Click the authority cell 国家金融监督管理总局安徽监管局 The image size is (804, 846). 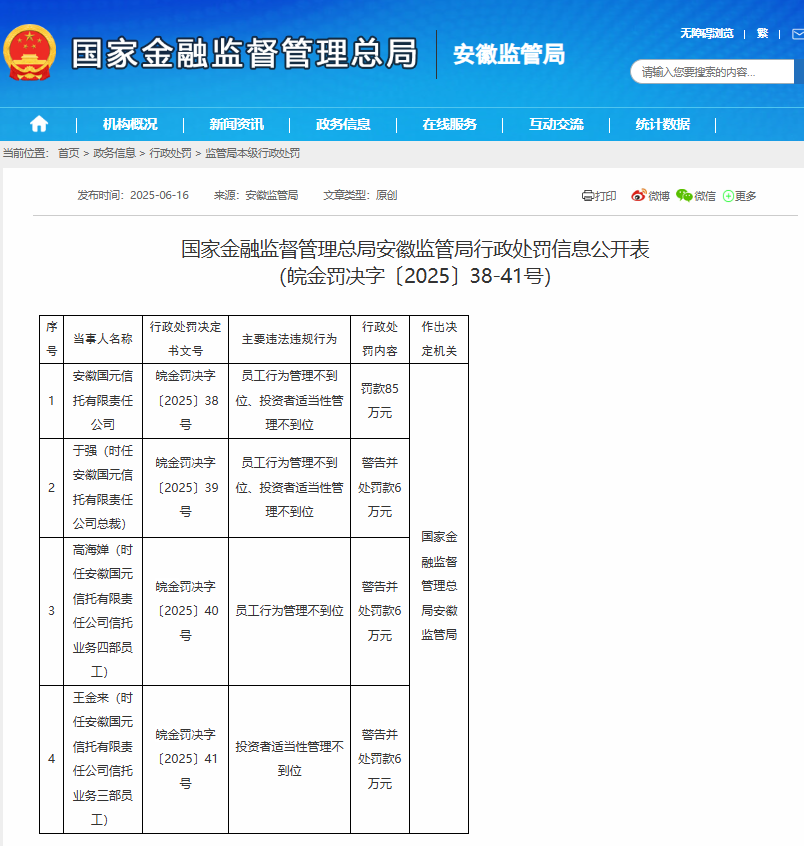point(439,598)
